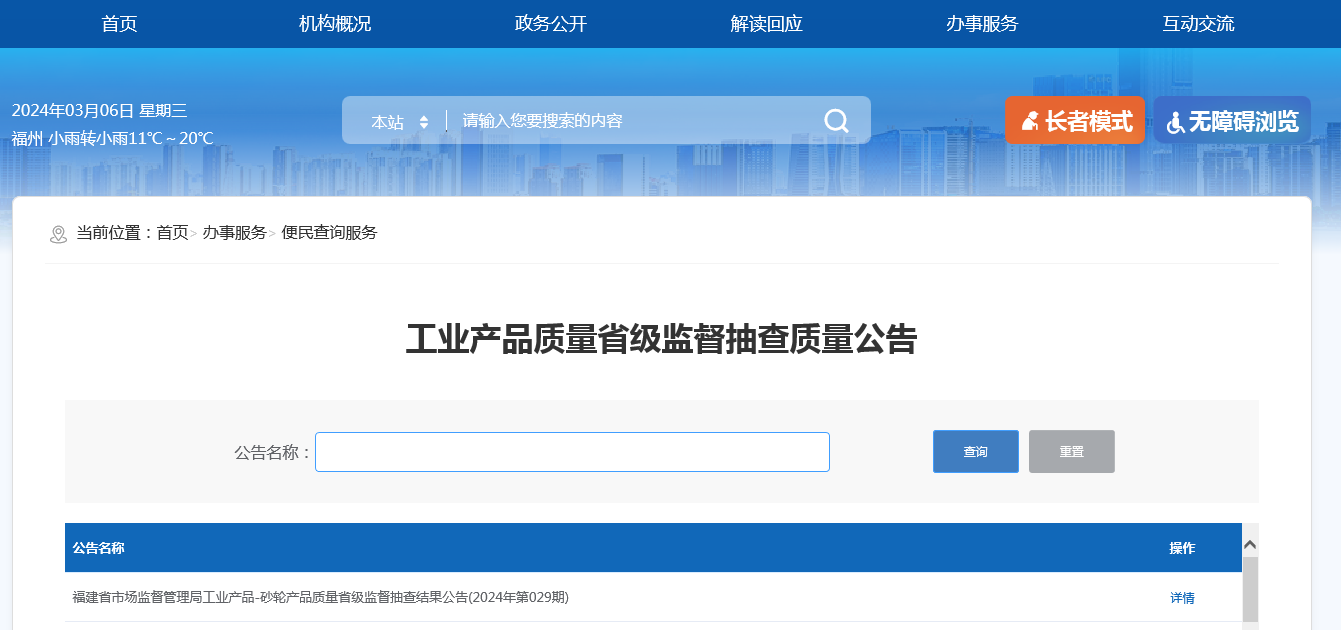Click the blue 查询 search button
Screen dimensions: 1341x630
click(x=976, y=452)
